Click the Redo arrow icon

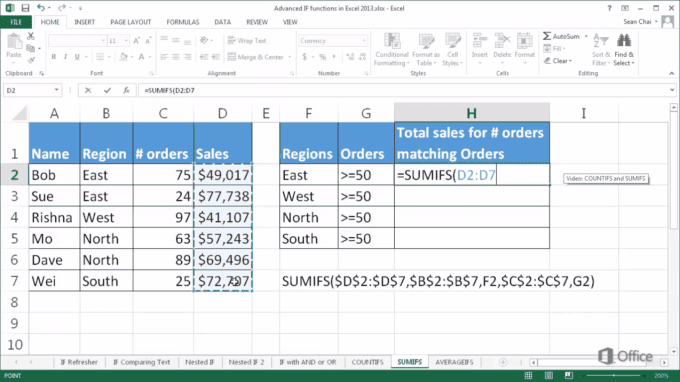pyautogui.click(x=62, y=8)
